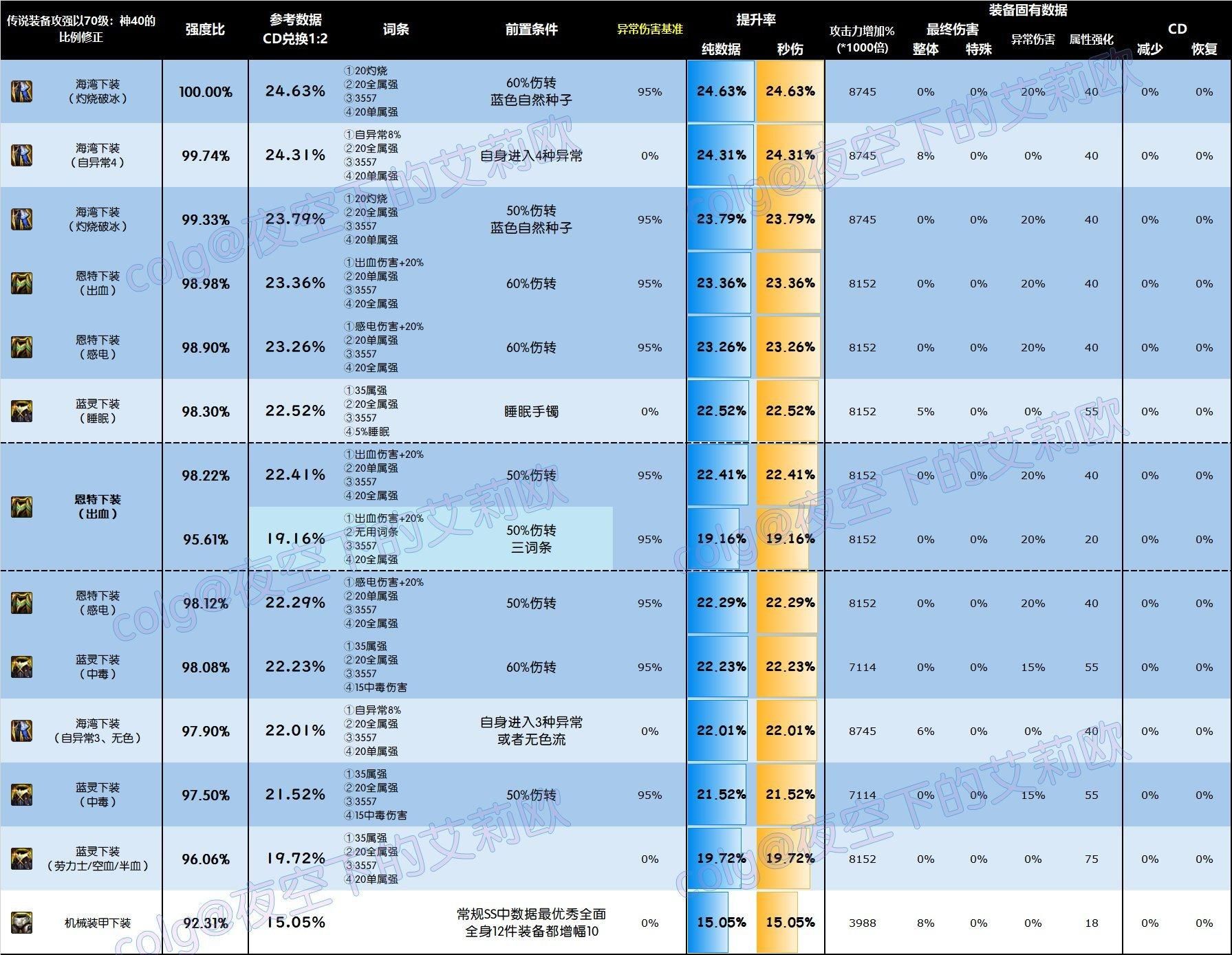The width and height of the screenshot is (1232, 955).
Task: Click the orange 19.72% 秒伤 bar
Action: pos(783,859)
